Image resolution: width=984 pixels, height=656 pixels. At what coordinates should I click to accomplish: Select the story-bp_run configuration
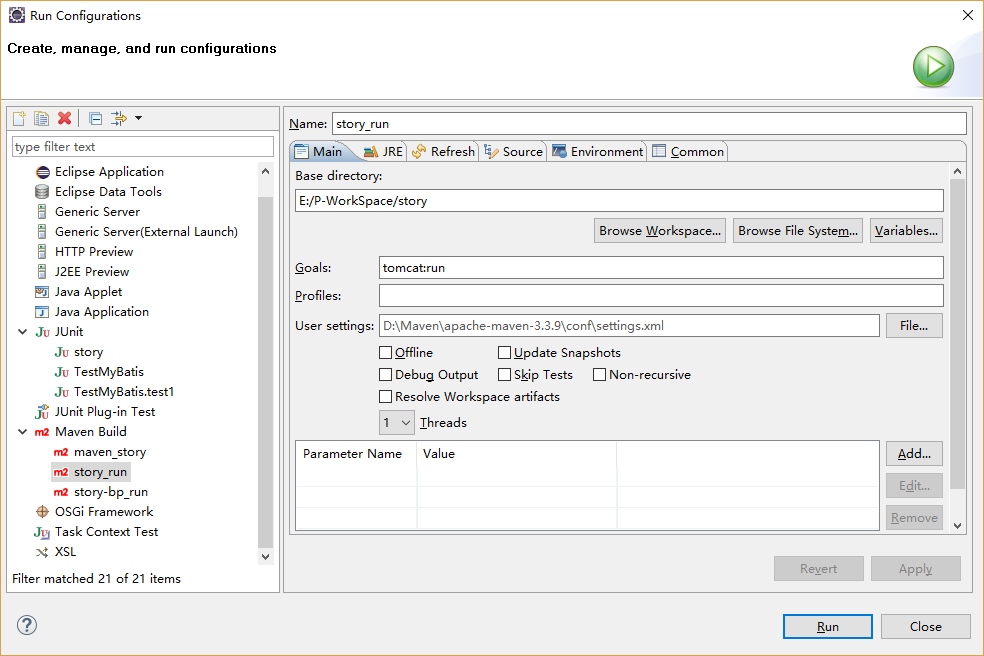pos(110,492)
